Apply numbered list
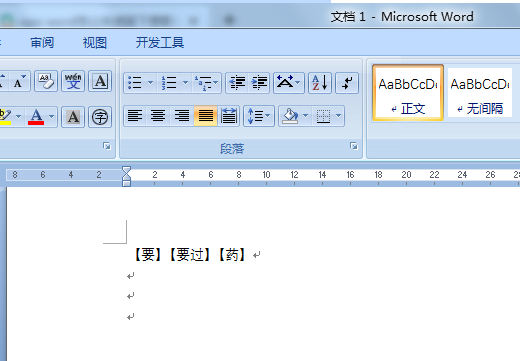Viewport: 520px width, 361px height. [x=169, y=82]
